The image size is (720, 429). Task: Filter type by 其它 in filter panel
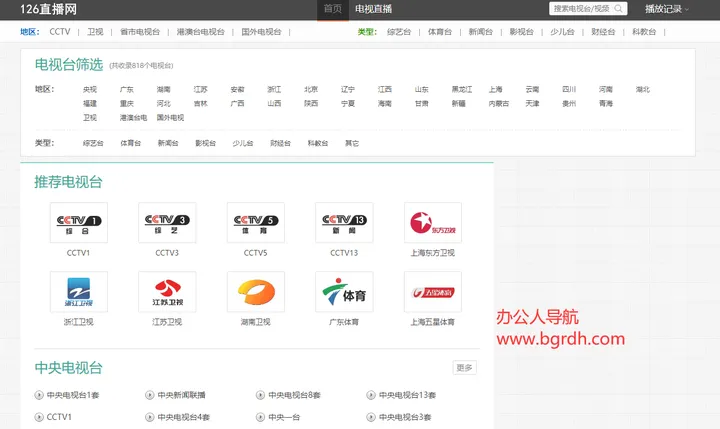click(352, 143)
